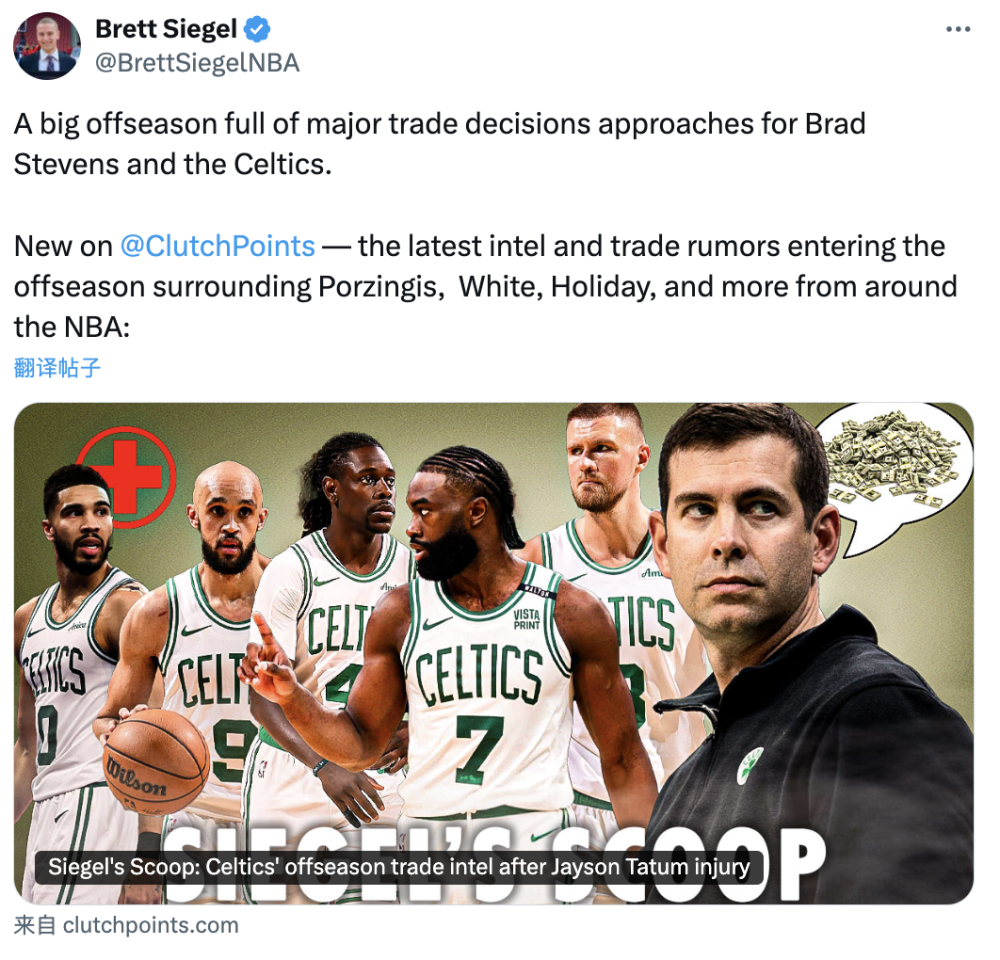The height and width of the screenshot is (960, 1000).
Task: Open the Siegel's Scoop article card image
Action: tap(494, 653)
